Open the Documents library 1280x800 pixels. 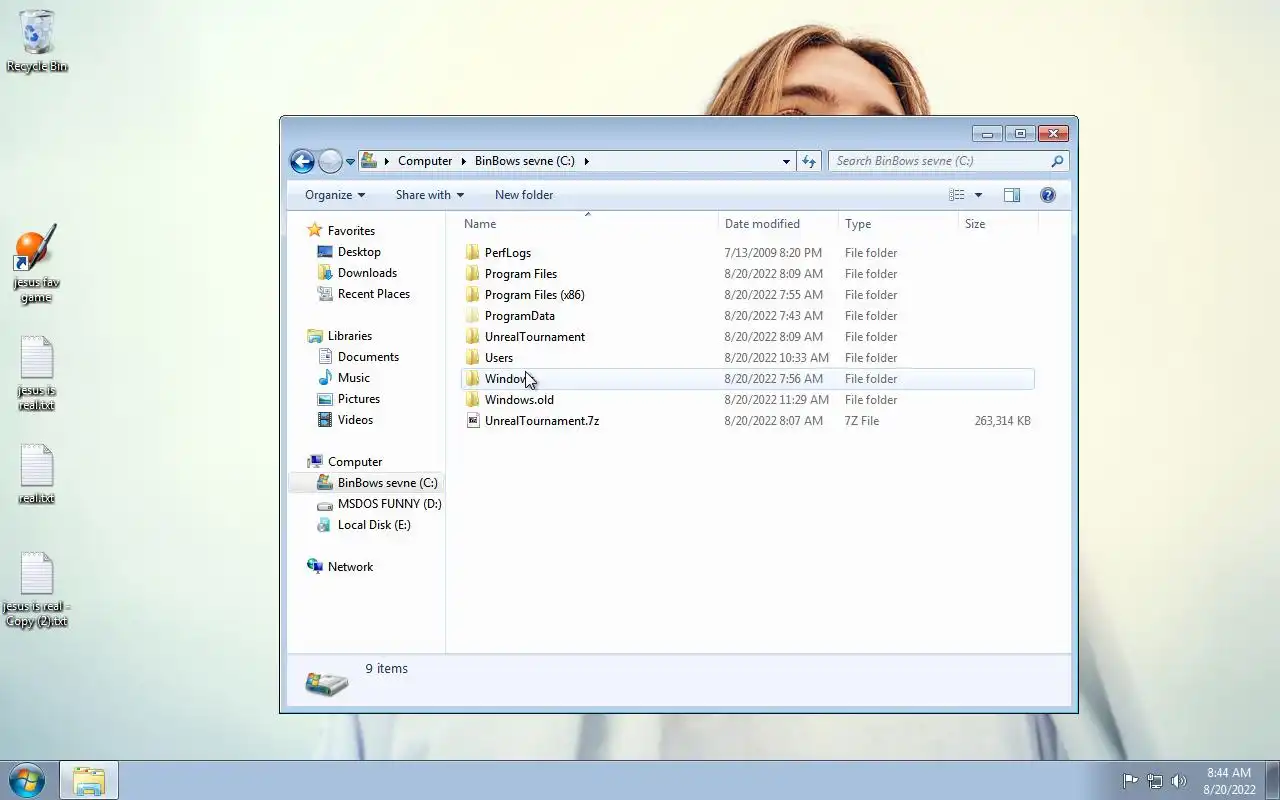pos(368,357)
